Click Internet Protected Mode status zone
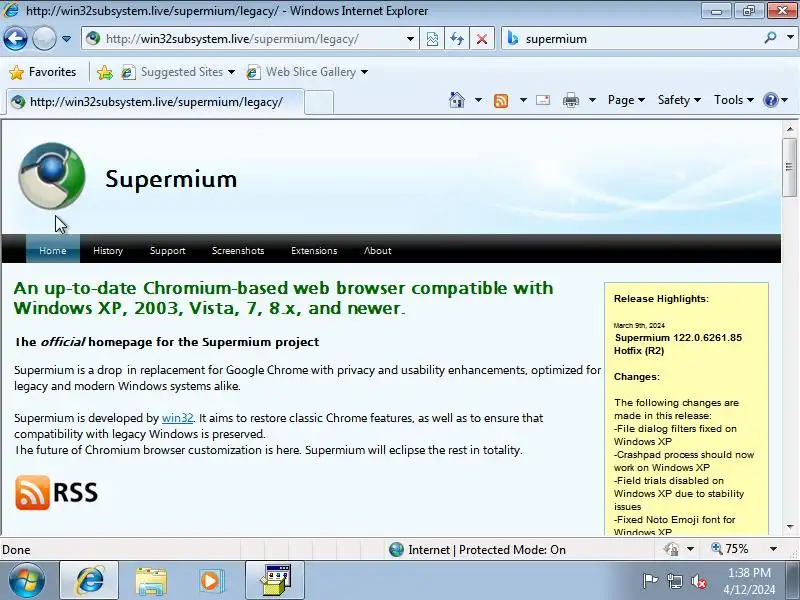This screenshot has width=800, height=600. click(x=478, y=549)
